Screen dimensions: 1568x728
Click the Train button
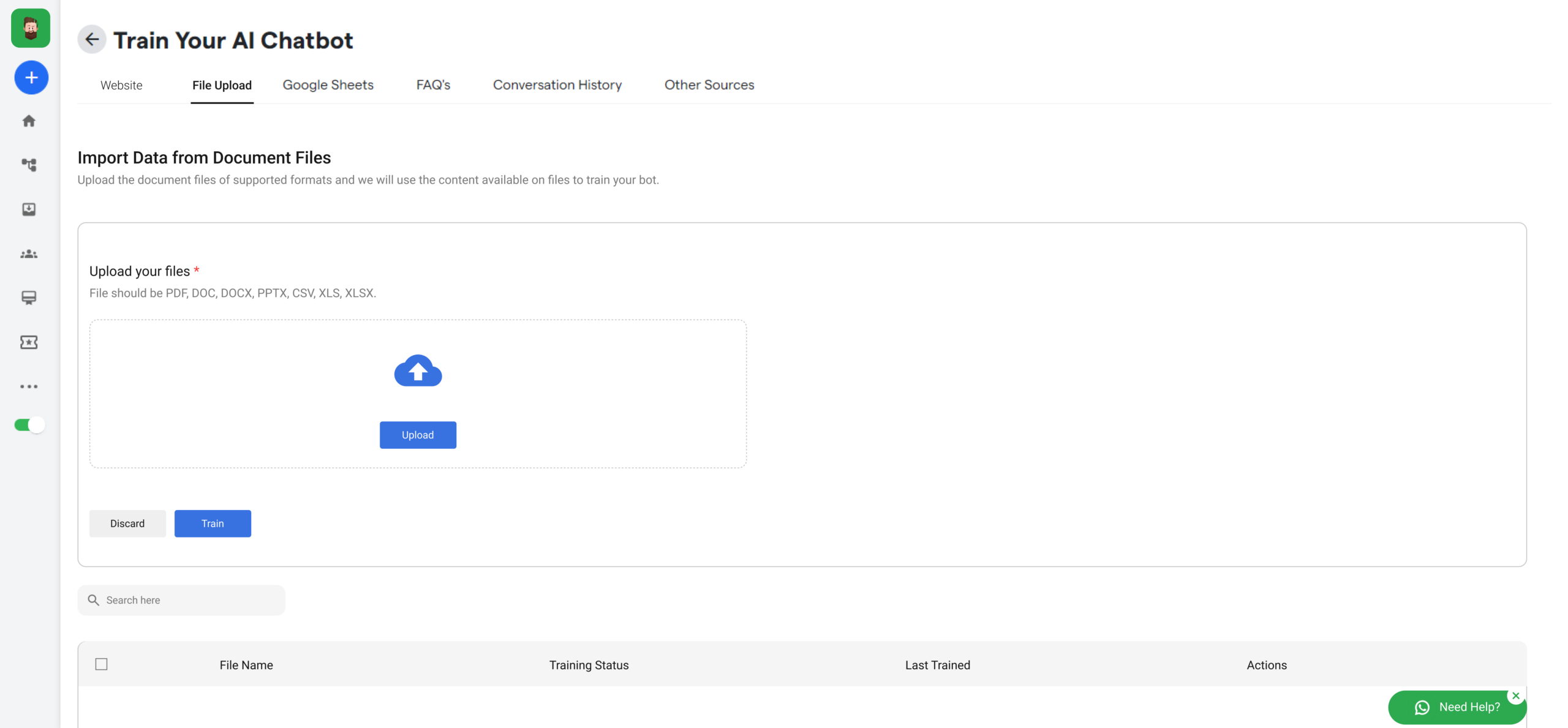tap(213, 523)
